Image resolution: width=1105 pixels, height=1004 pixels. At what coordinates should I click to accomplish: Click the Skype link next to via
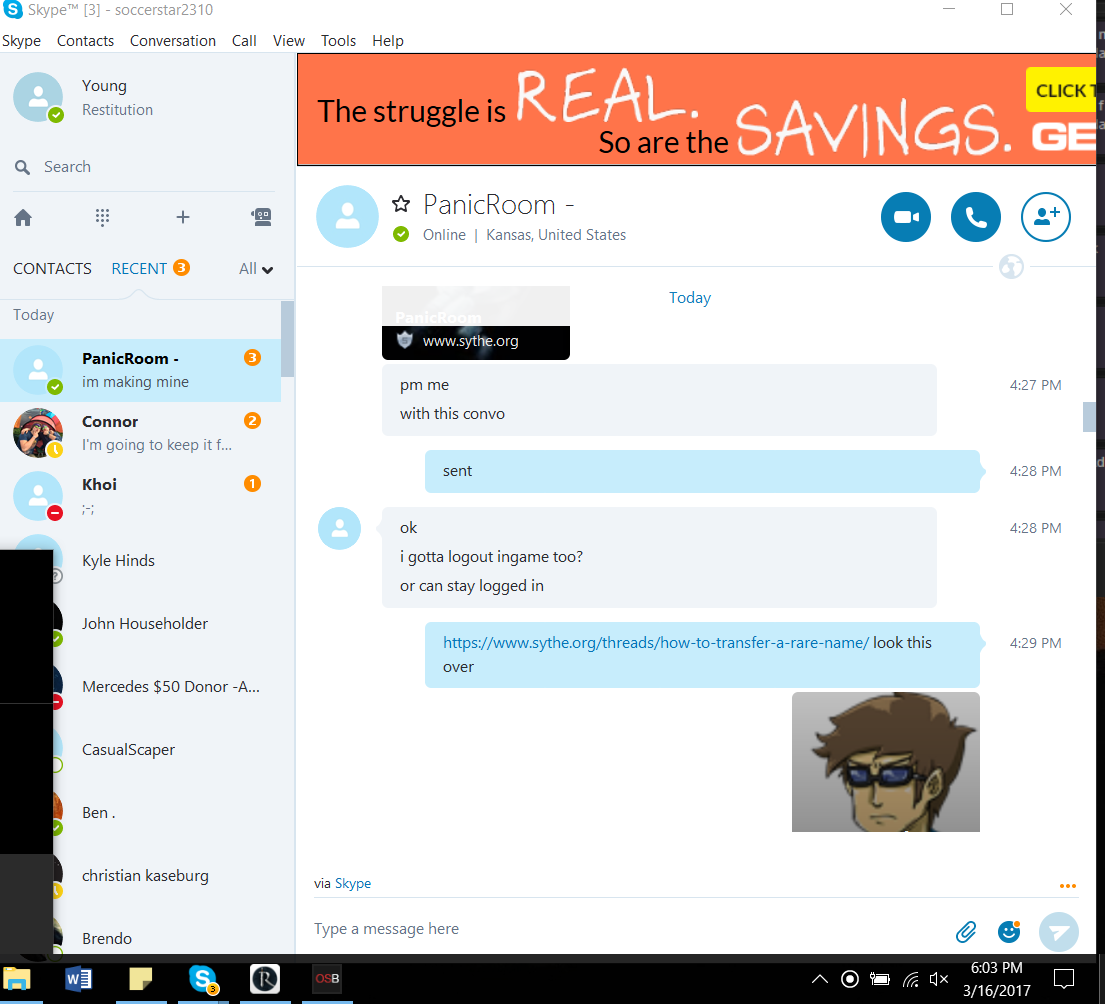point(353,884)
